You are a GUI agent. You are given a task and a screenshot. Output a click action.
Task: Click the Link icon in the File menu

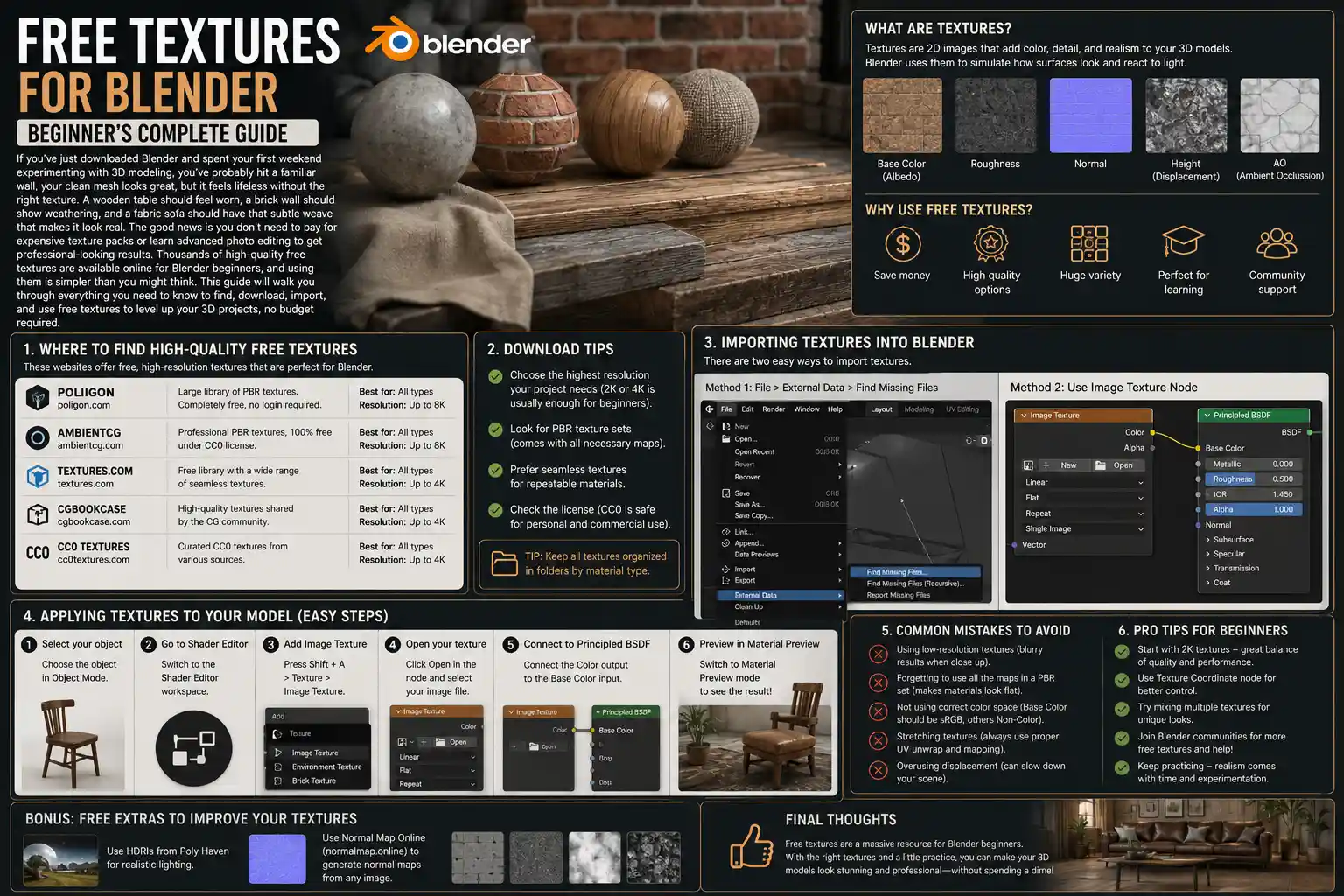tap(725, 531)
